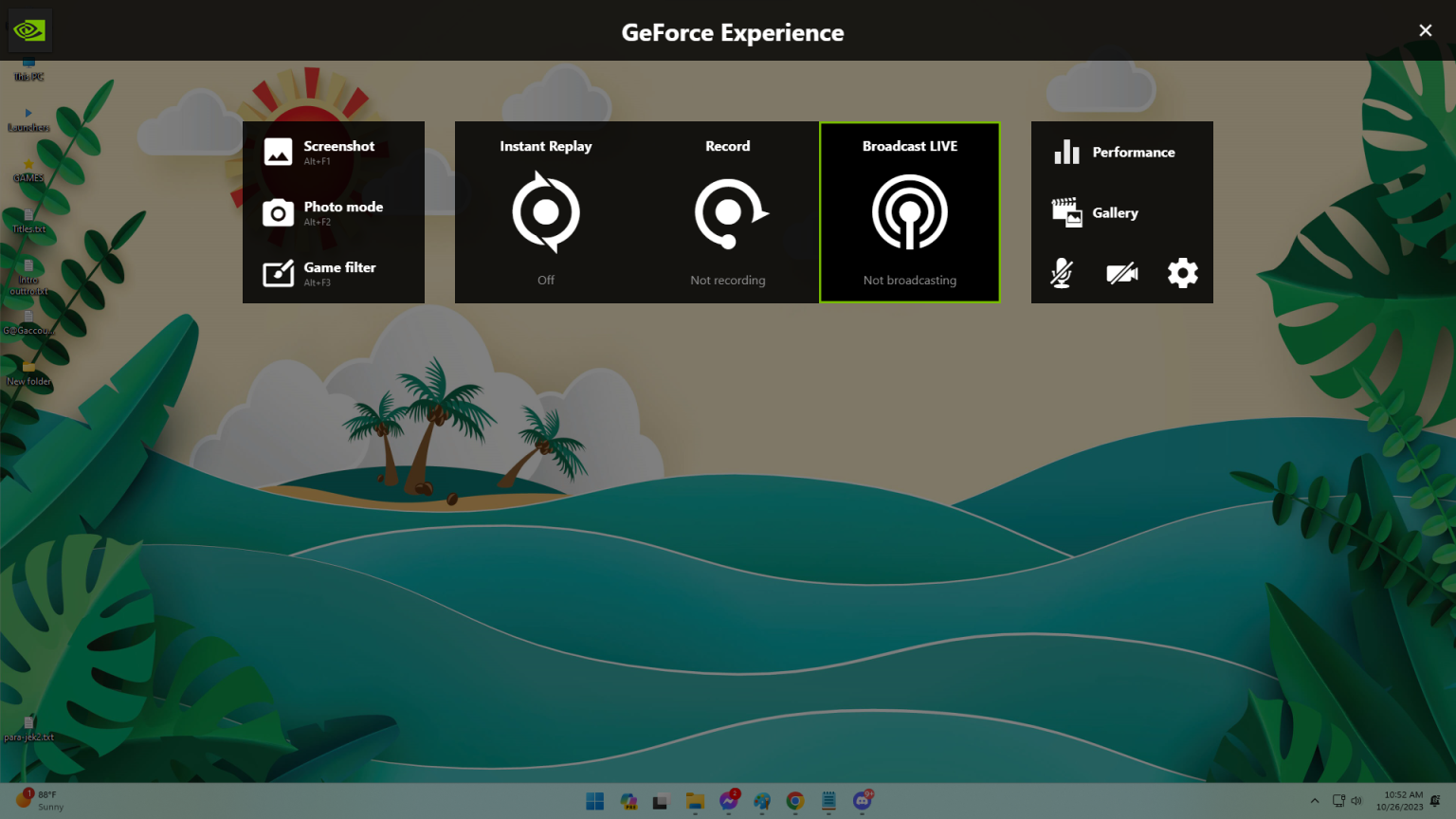The width and height of the screenshot is (1456, 819).
Task: Select para-jekz.txt desktop file
Action: click(x=28, y=730)
